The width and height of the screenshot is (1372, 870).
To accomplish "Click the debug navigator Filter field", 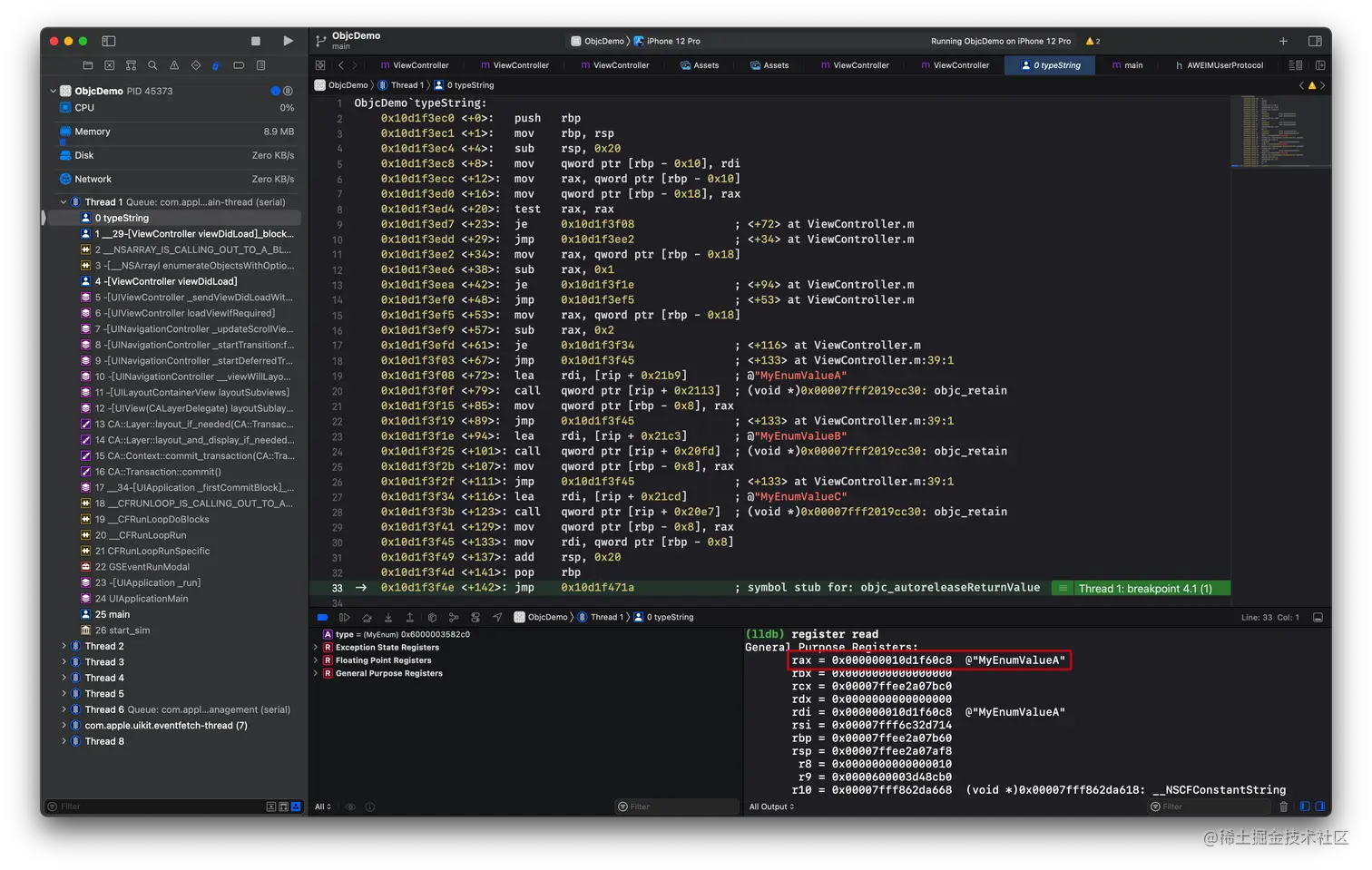I will [x=154, y=806].
